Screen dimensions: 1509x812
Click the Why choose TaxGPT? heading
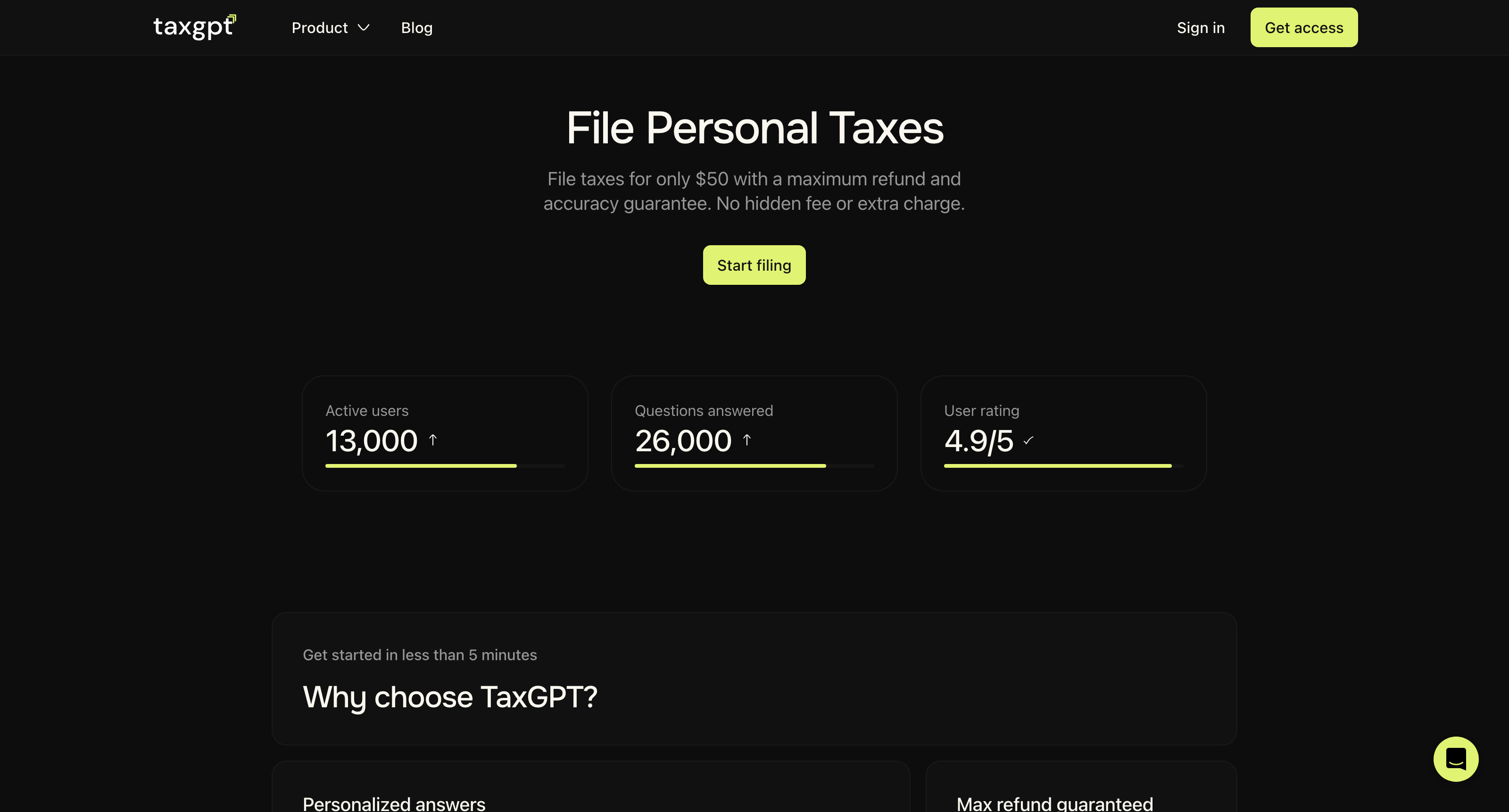(x=450, y=696)
